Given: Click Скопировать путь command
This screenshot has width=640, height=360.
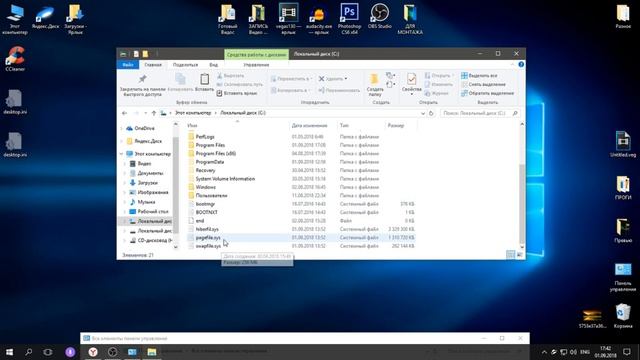Looking at the screenshot, I should [240, 84].
